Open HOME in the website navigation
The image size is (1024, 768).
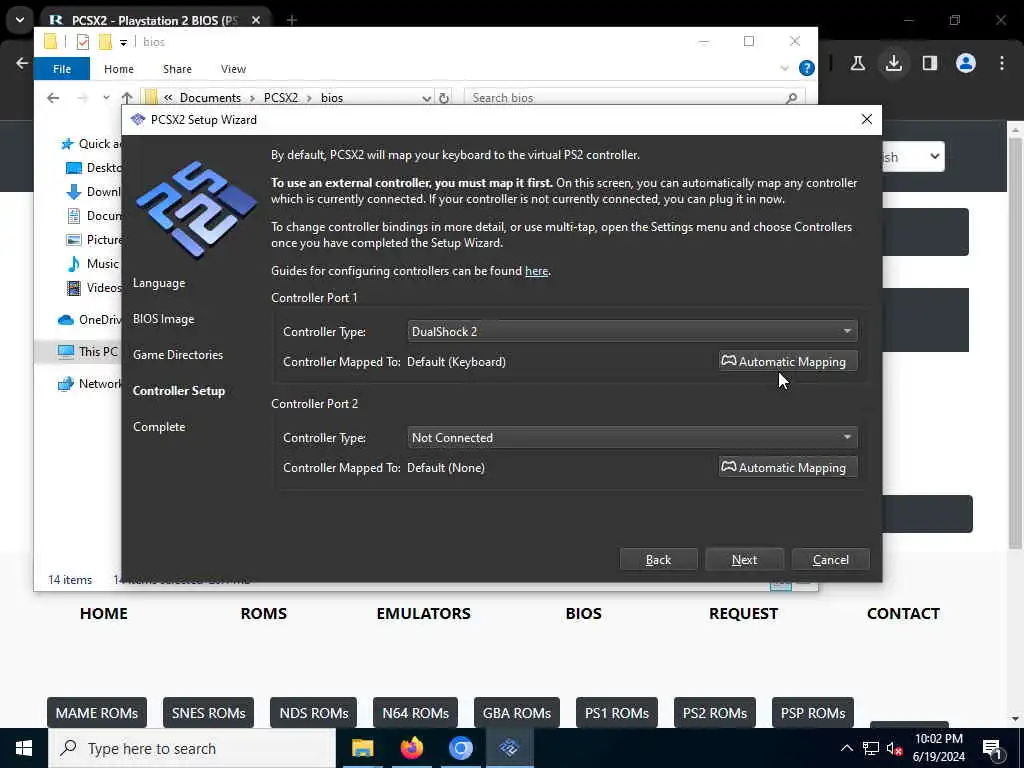click(x=104, y=614)
